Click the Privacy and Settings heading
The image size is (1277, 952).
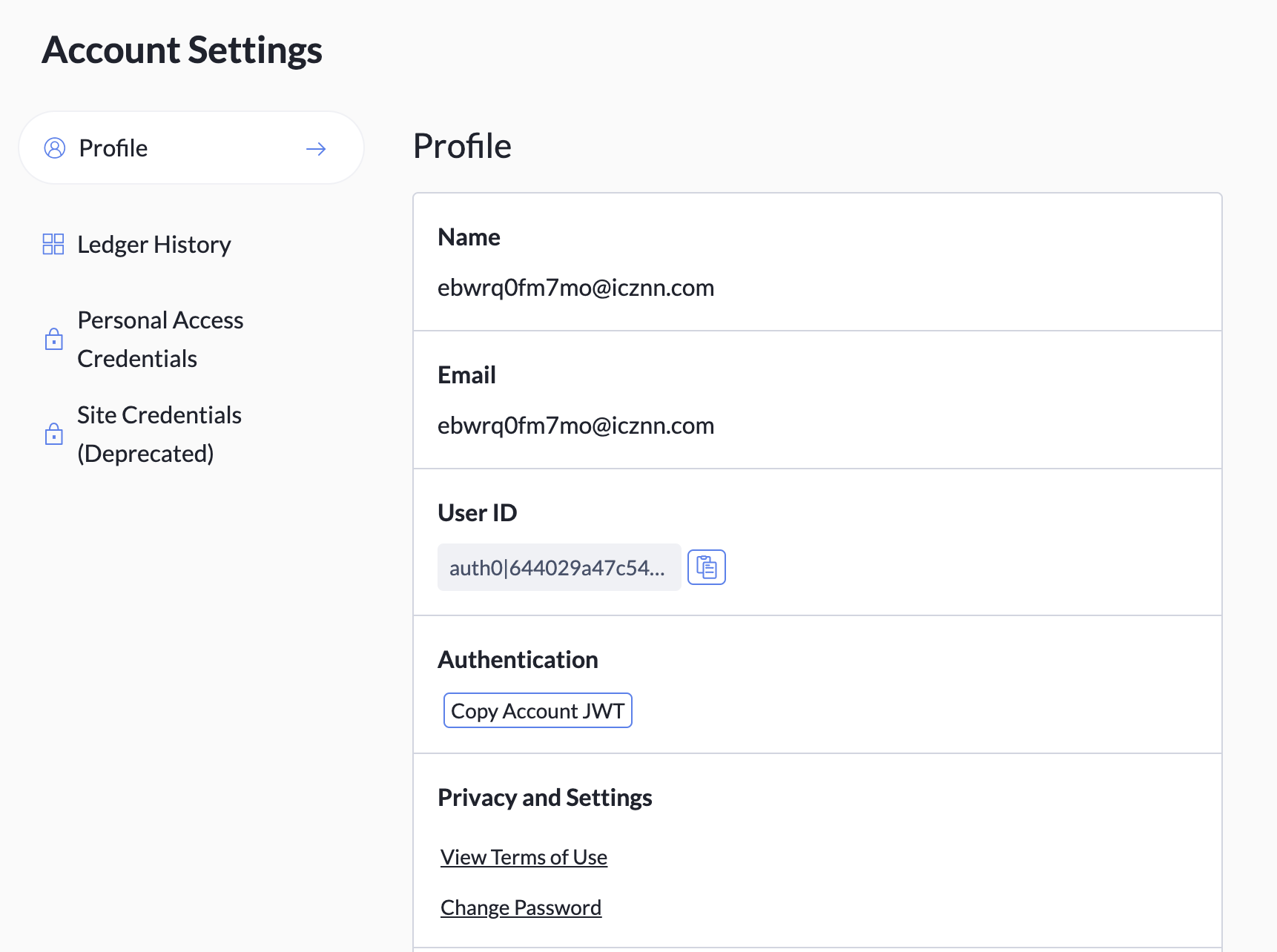[x=544, y=797]
